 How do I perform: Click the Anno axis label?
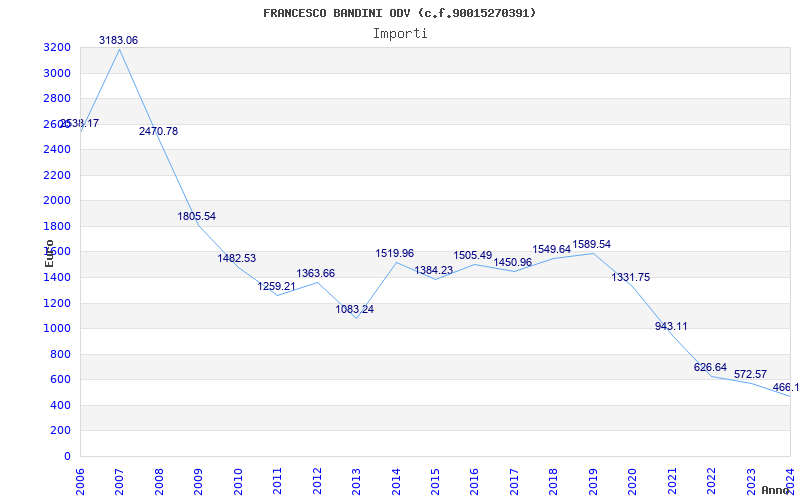775,490
